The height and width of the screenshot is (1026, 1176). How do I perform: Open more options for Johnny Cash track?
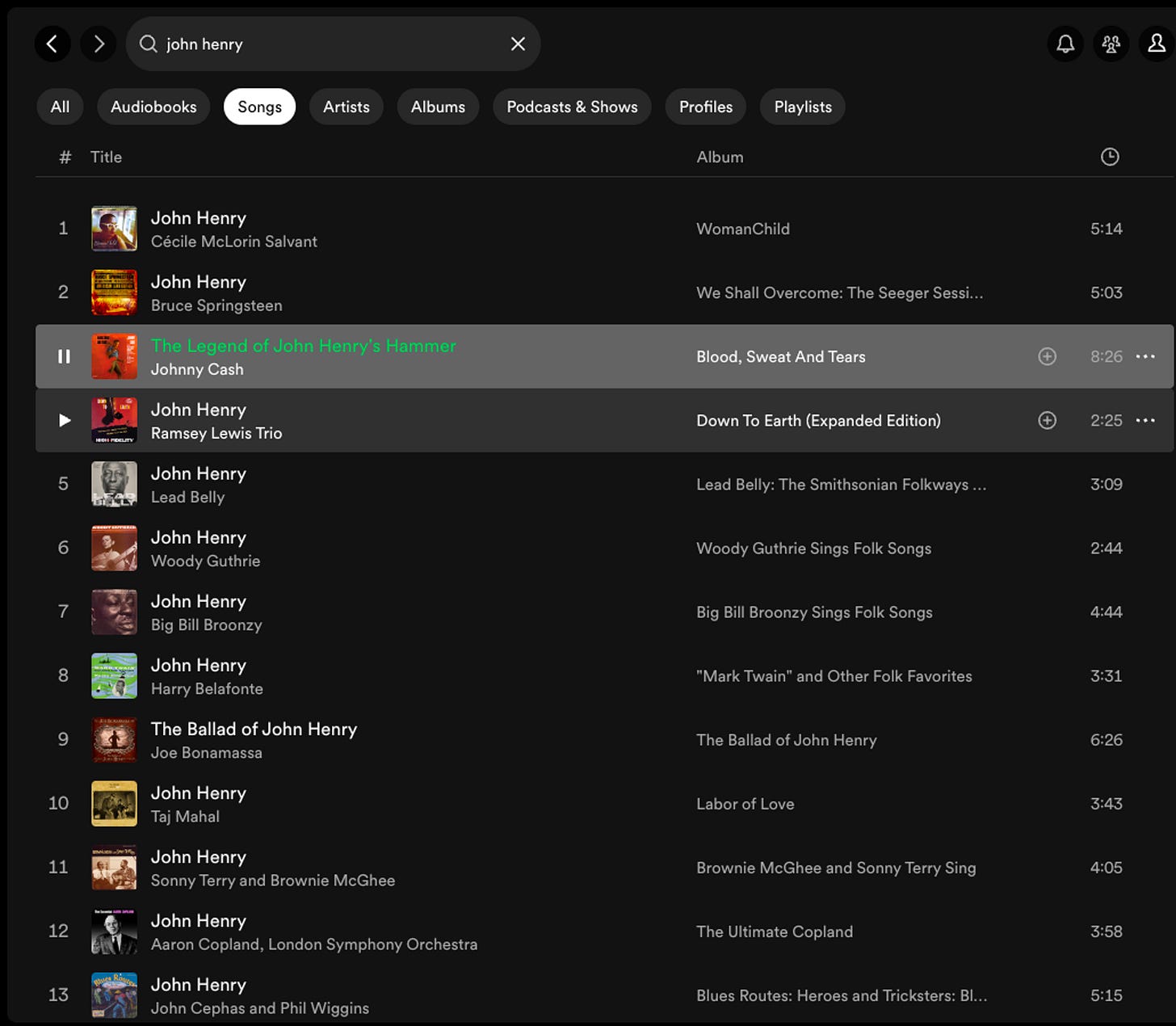pos(1145,356)
